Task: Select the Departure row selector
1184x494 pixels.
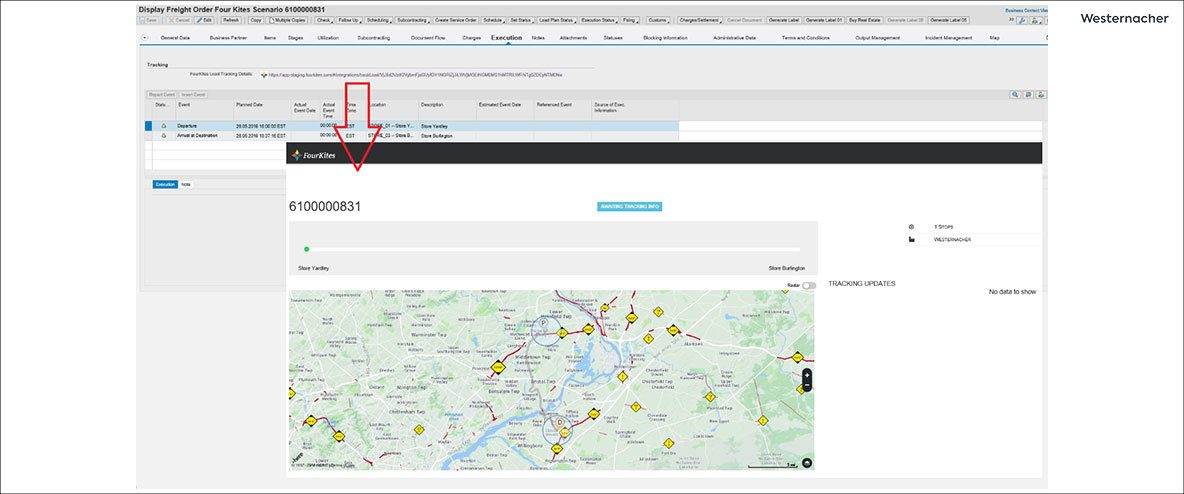Action: coord(148,126)
